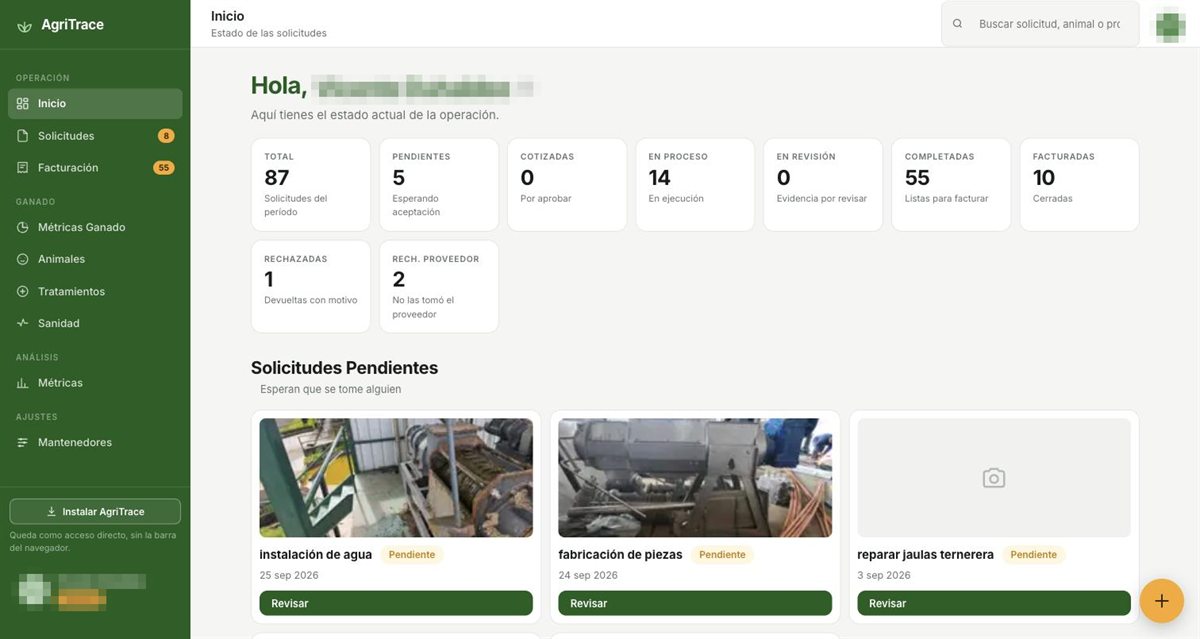
Task: Click the Rechazadas 1 stat card
Action: point(311,287)
